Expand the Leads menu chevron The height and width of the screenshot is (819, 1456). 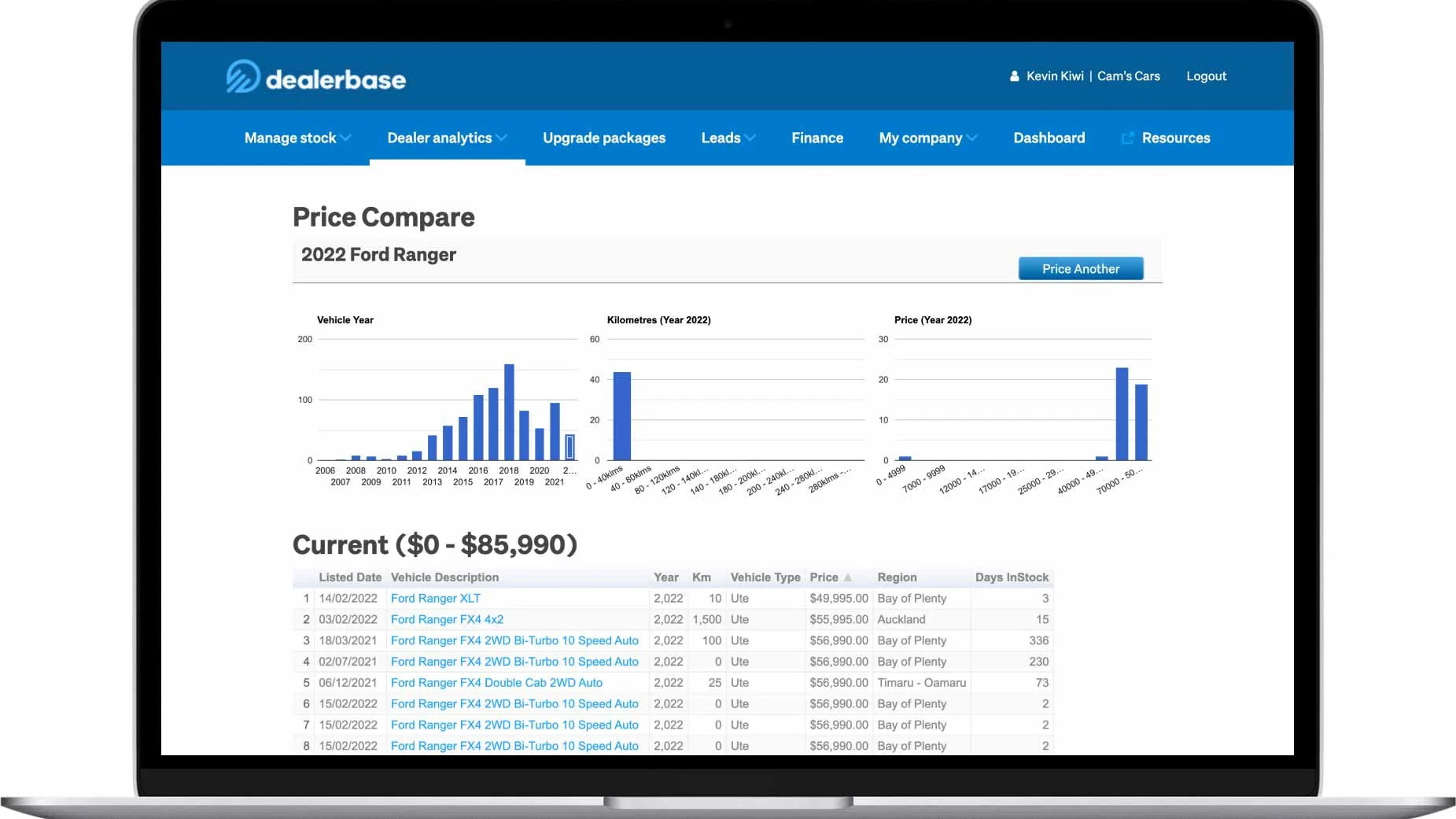750,138
